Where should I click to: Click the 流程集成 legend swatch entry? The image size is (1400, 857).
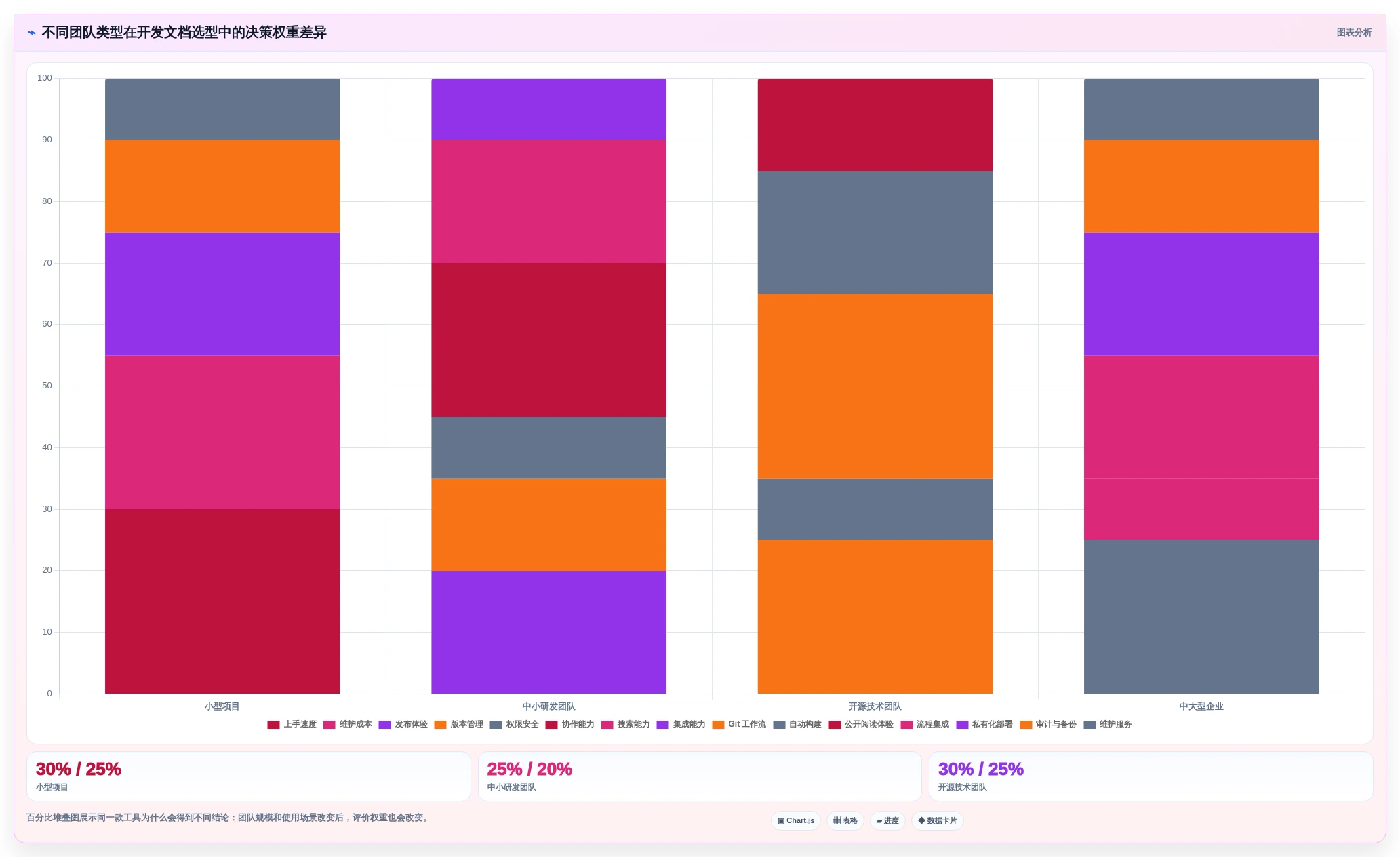click(x=925, y=725)
